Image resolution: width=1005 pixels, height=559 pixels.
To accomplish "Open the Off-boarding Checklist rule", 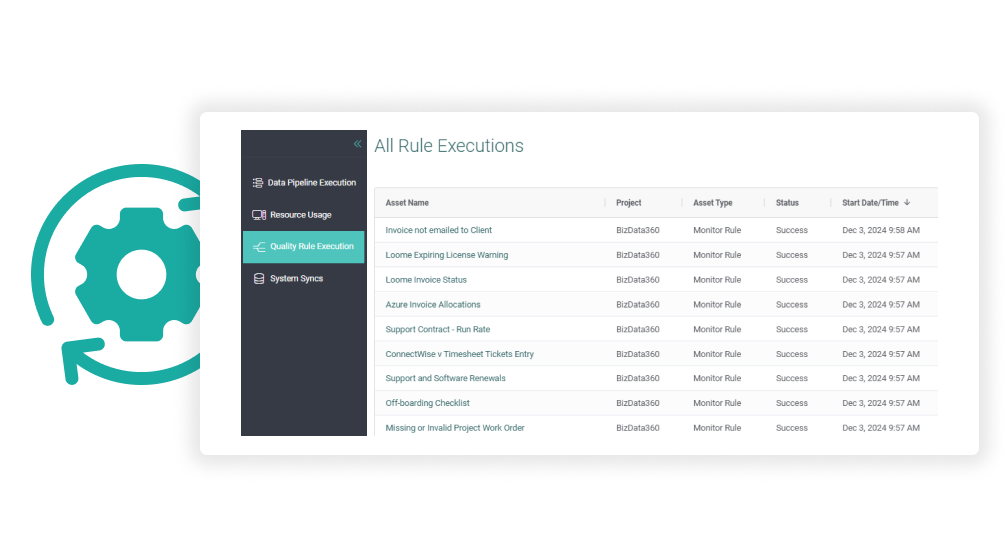I will (x=428, y=403).
